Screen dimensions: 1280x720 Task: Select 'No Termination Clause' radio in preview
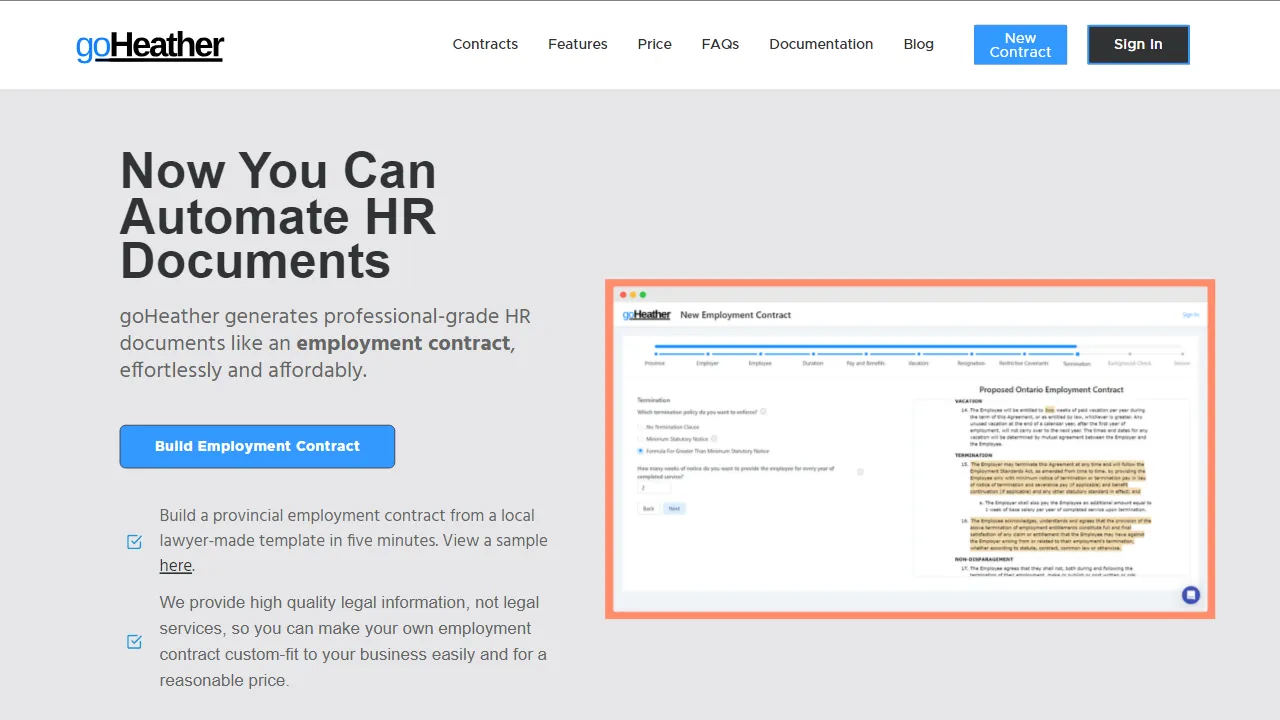click(641, 427)
